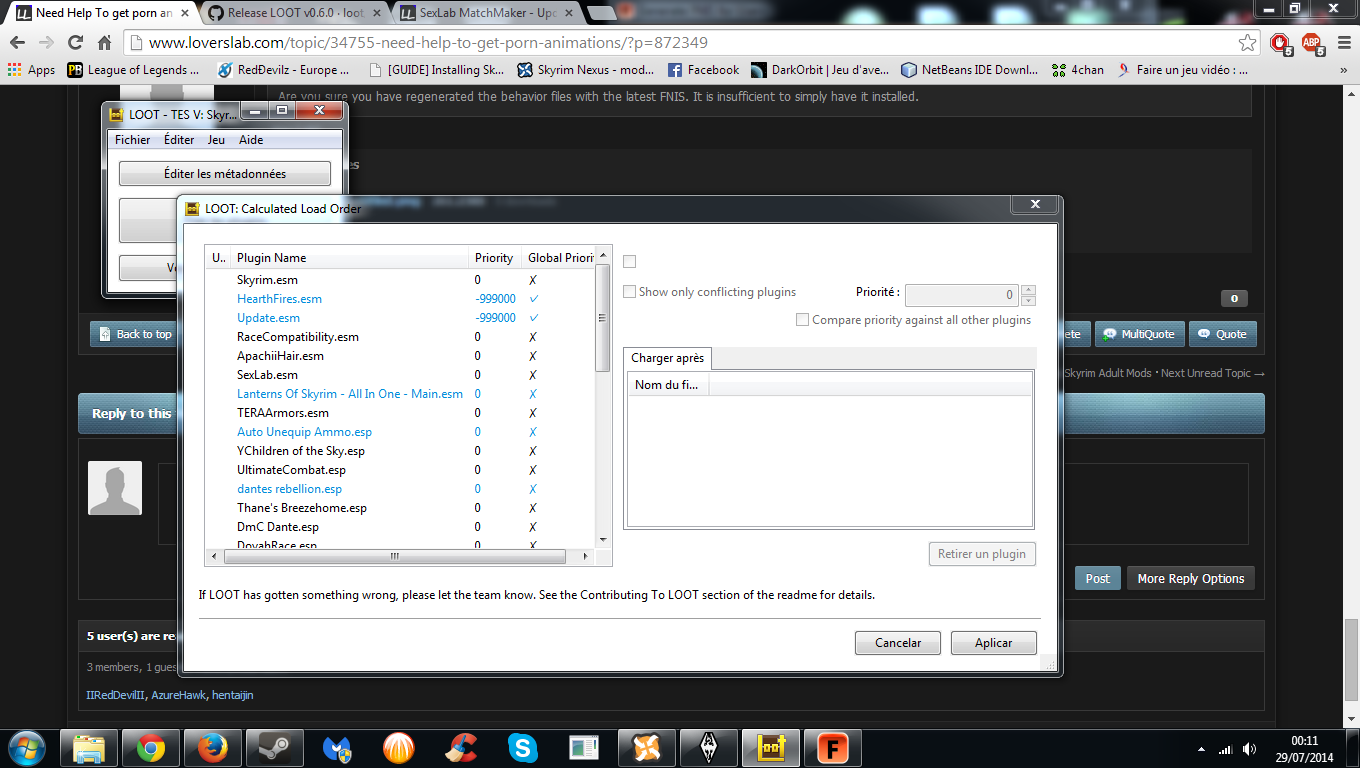Bookmark this page with the star icon
The image size is (1361, 768).
(1247, 43)
